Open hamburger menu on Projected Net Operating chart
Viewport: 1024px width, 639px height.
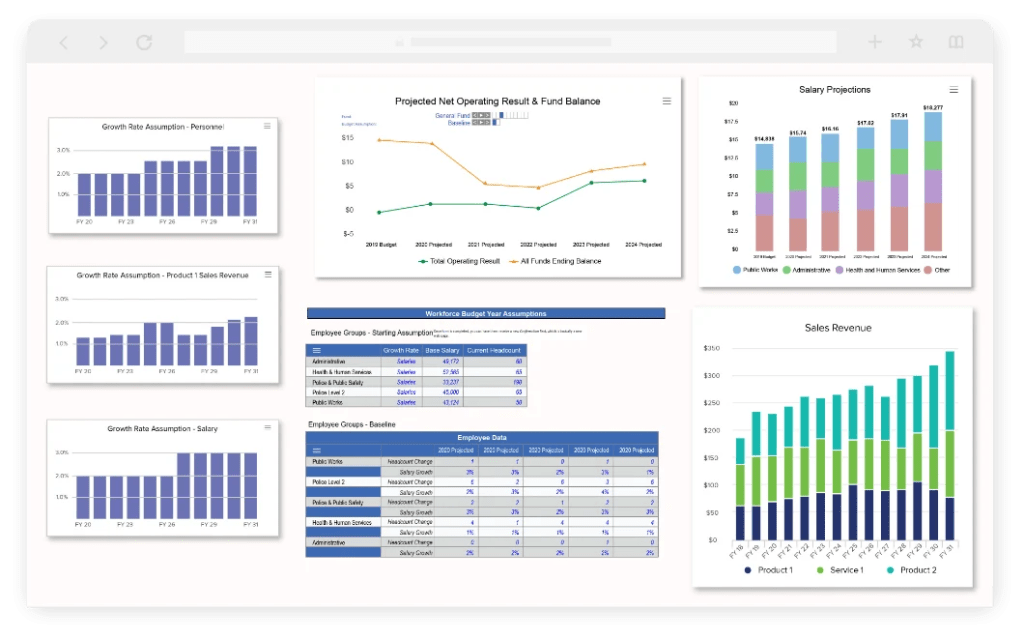point(667,101)
